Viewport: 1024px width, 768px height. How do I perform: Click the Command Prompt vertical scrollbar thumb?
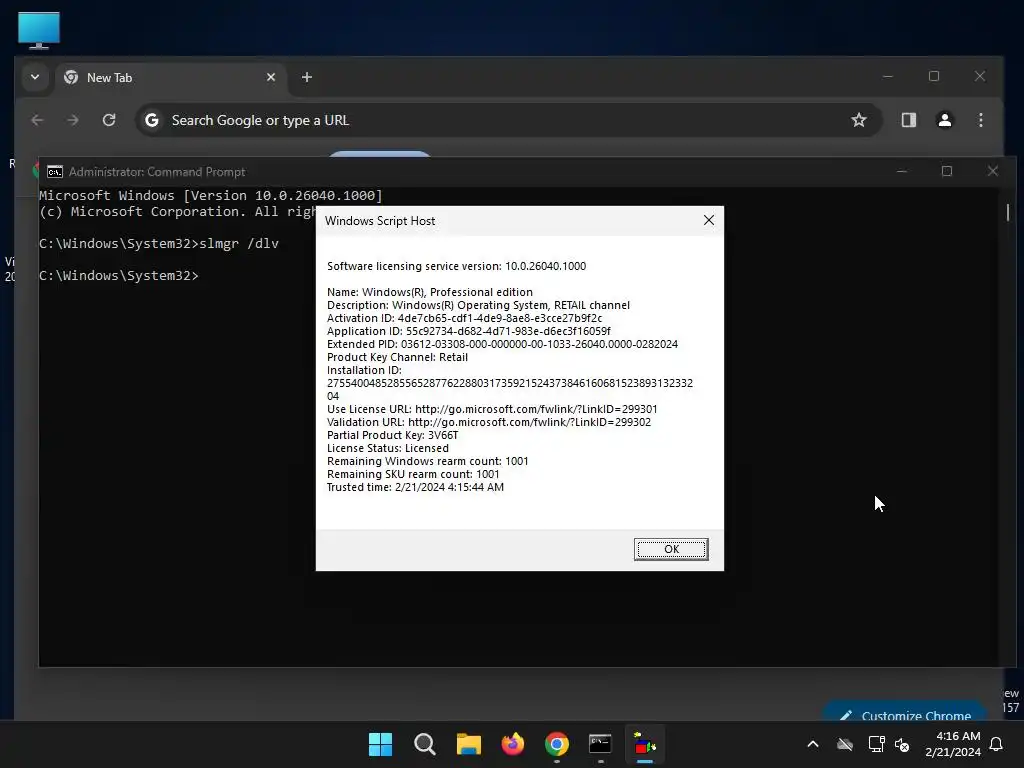click(1008, 212)
